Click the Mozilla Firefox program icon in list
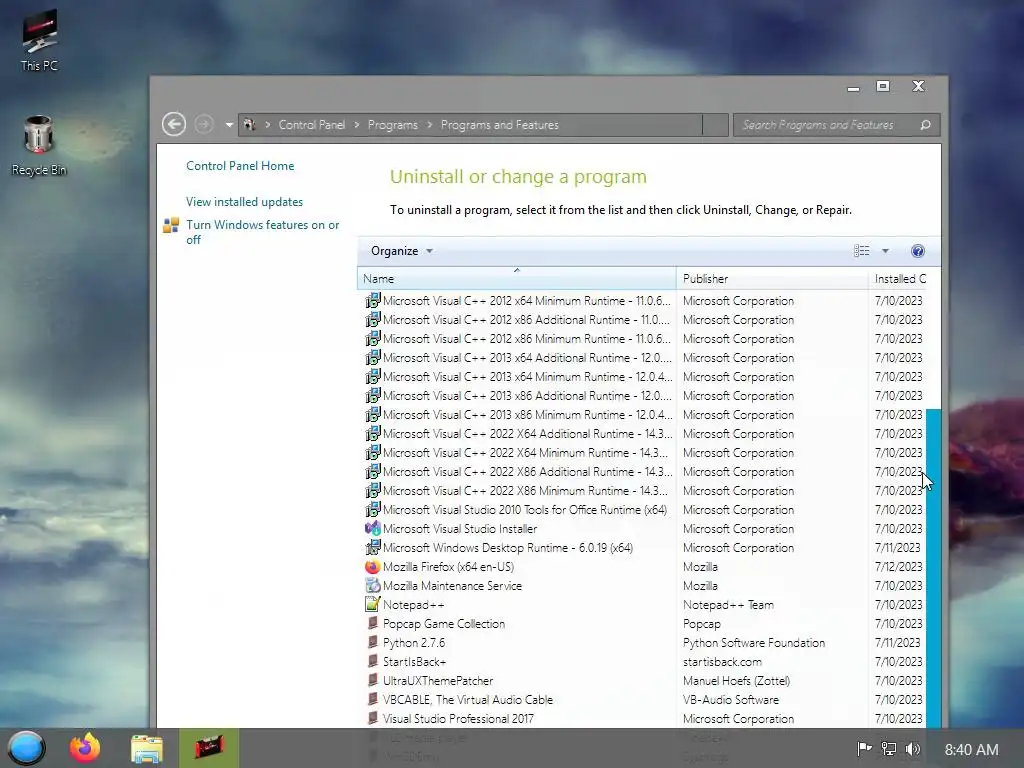Viewport: 1024px width, 768px height. pyautogui.click(x=372, y=566)
